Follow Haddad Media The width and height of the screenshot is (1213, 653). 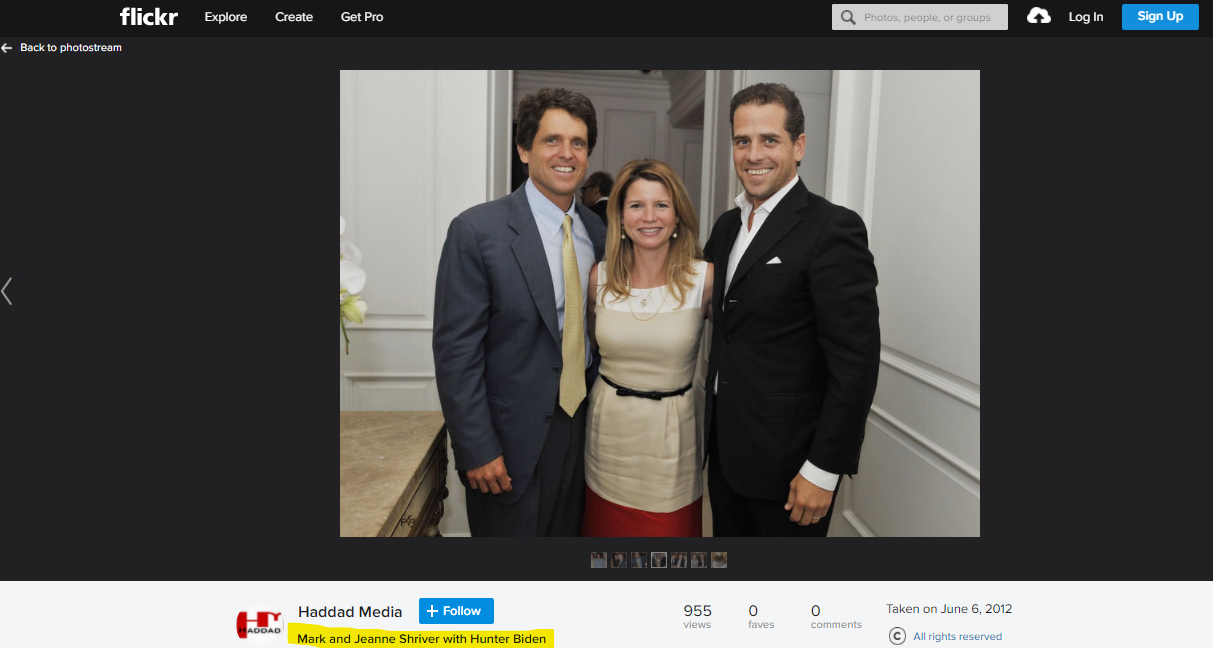pyautogui.click(x=456, y=611)
